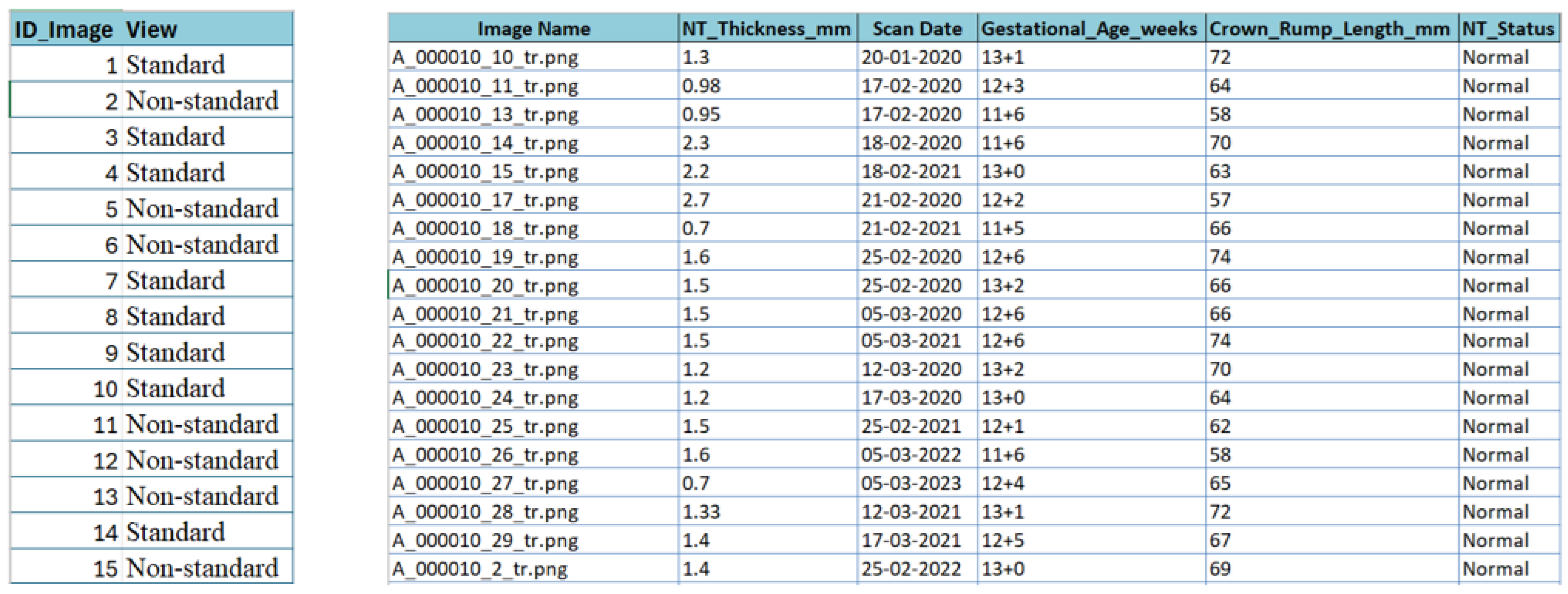Select the Crown_Rump_Length_mm header cell

[x=1330, y=29]
